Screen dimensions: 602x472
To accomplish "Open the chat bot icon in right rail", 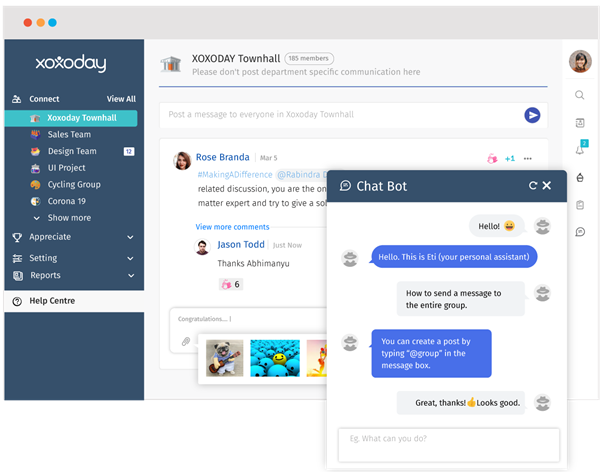I will 580,232.
